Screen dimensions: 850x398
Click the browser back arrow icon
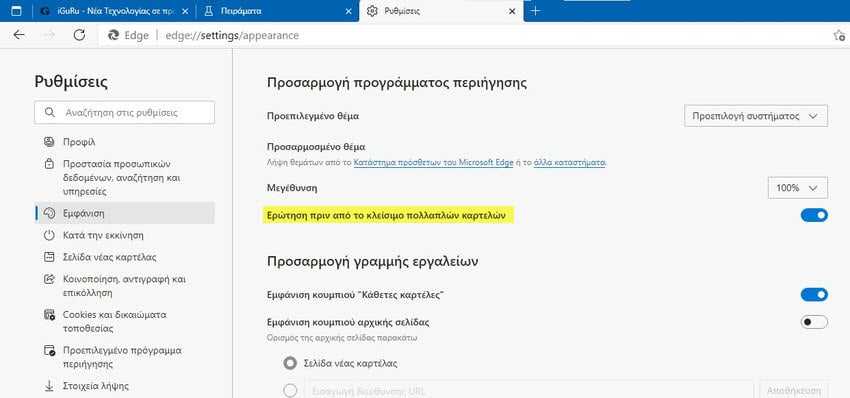coord(19,35)
